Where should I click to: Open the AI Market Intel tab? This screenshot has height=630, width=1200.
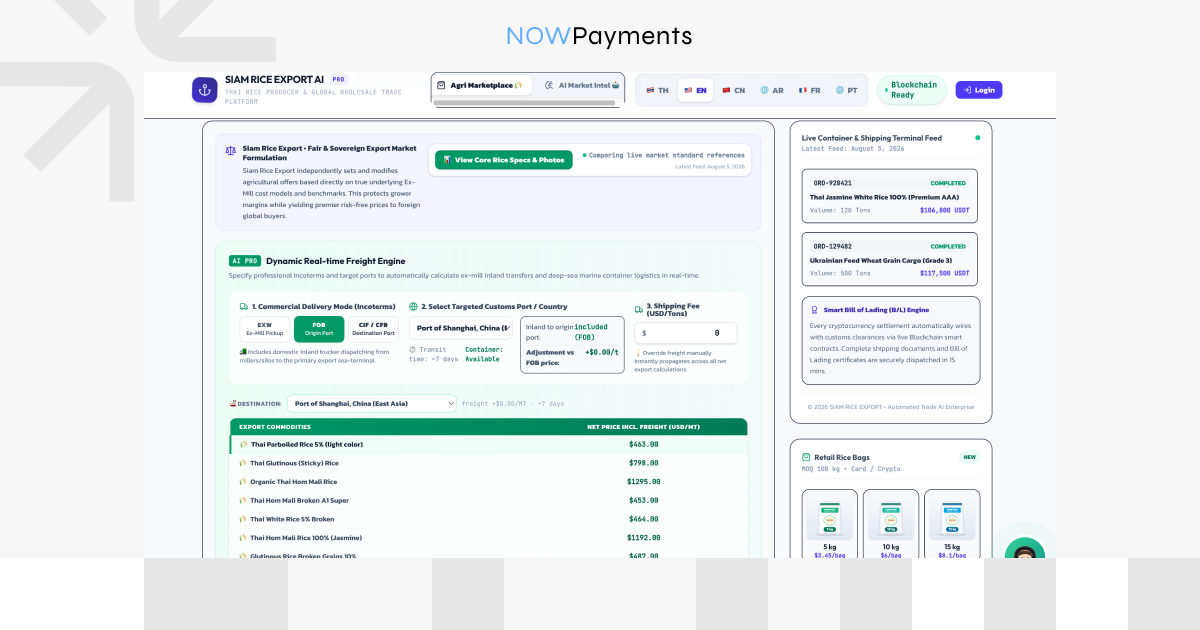point(582,86)
